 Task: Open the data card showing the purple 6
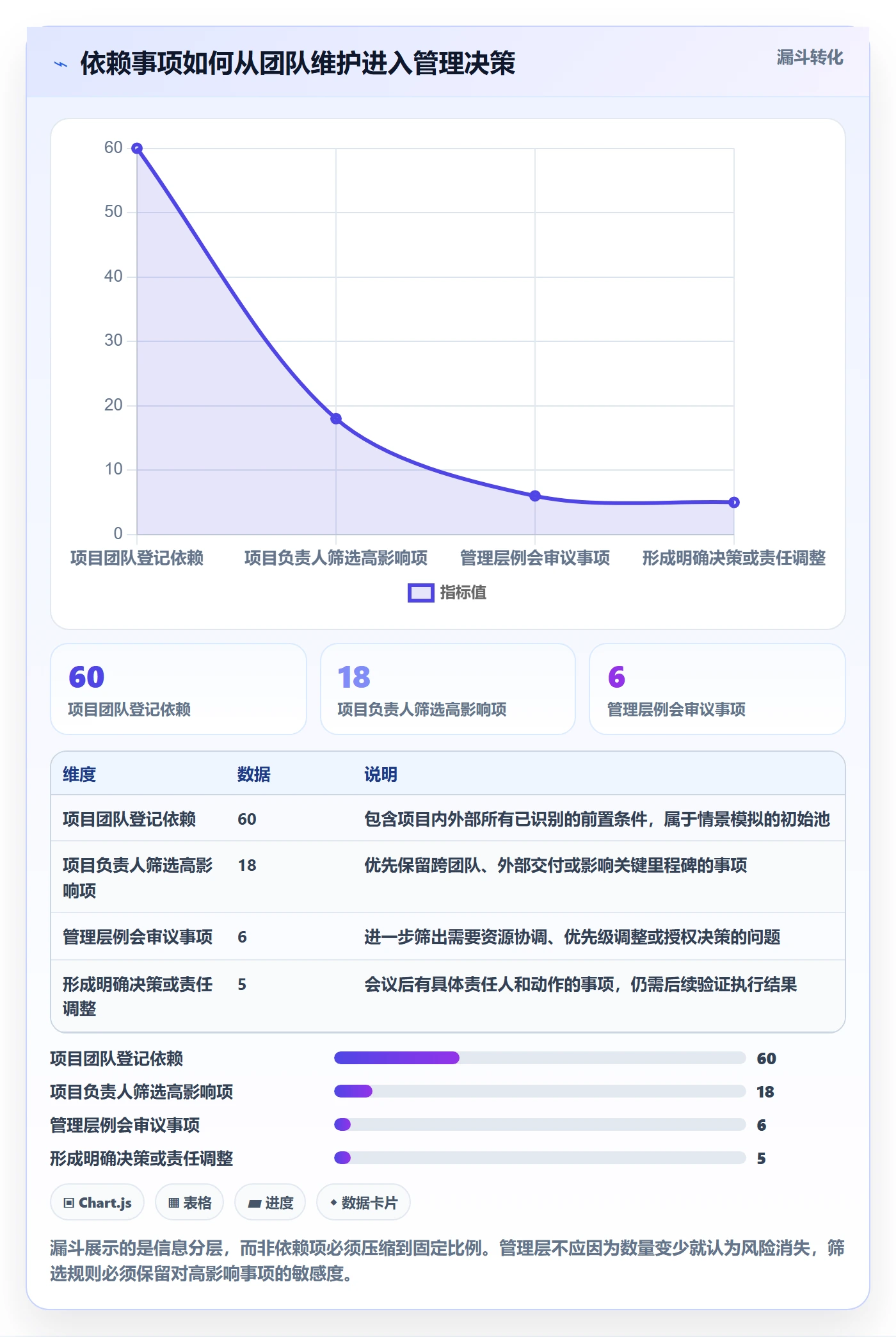click(717, 689)
